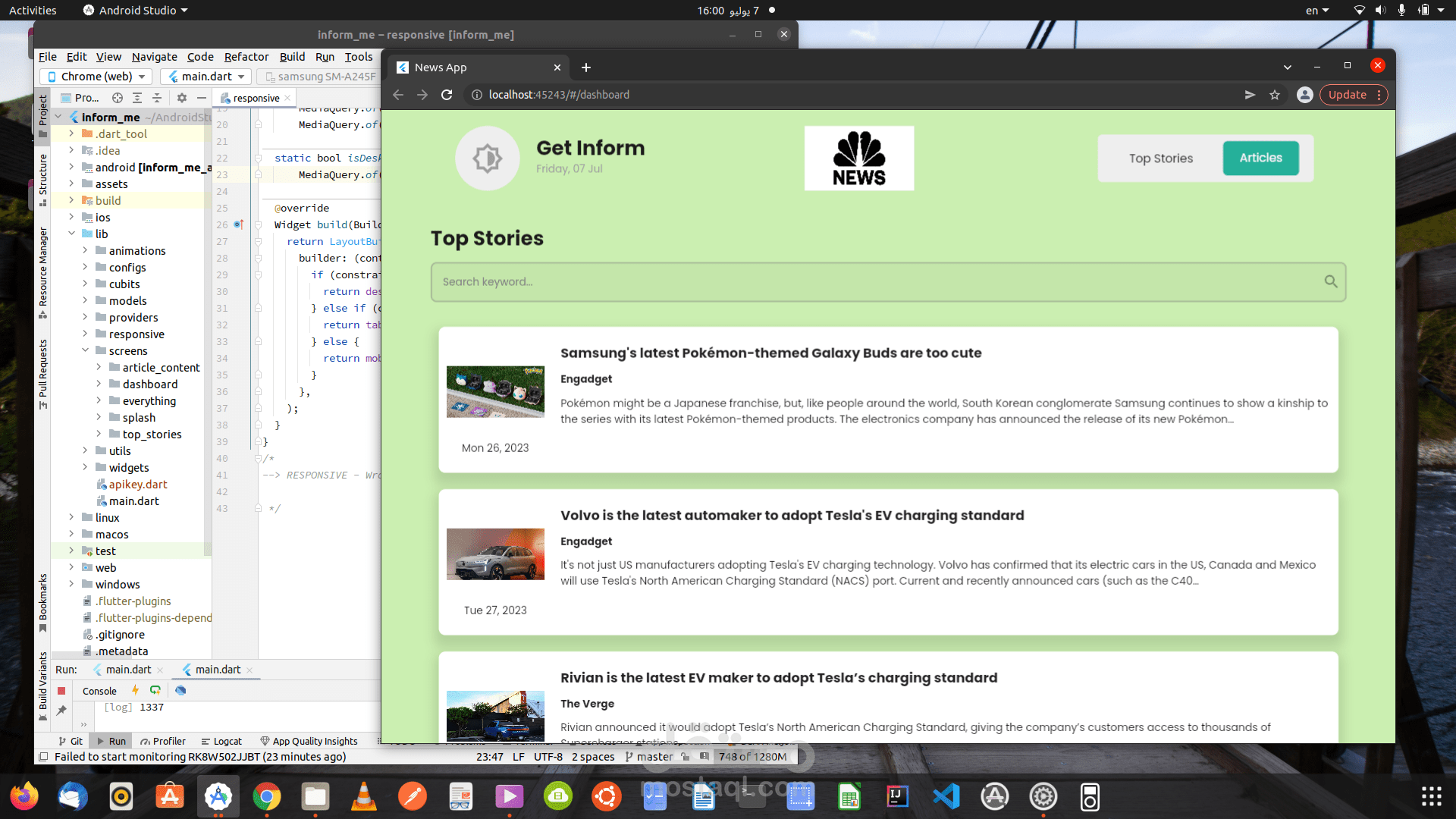Open Dart DevTools icon in console toolbar
This screenshot has width=1456, height=819.
180,690
